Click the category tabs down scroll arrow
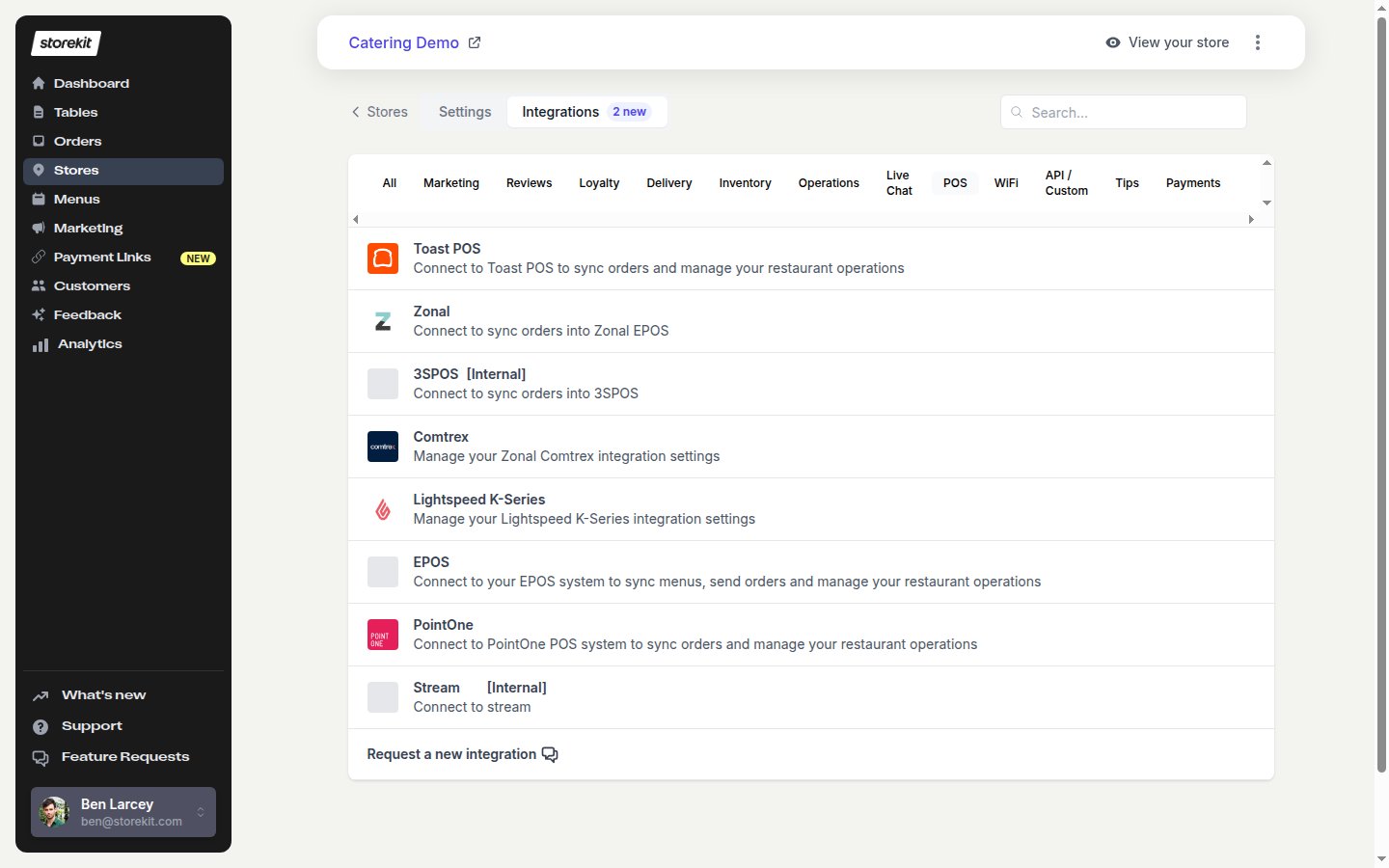Image resolution: width=1389 pixels, height=868 pixels. (x=1266, y=203)
